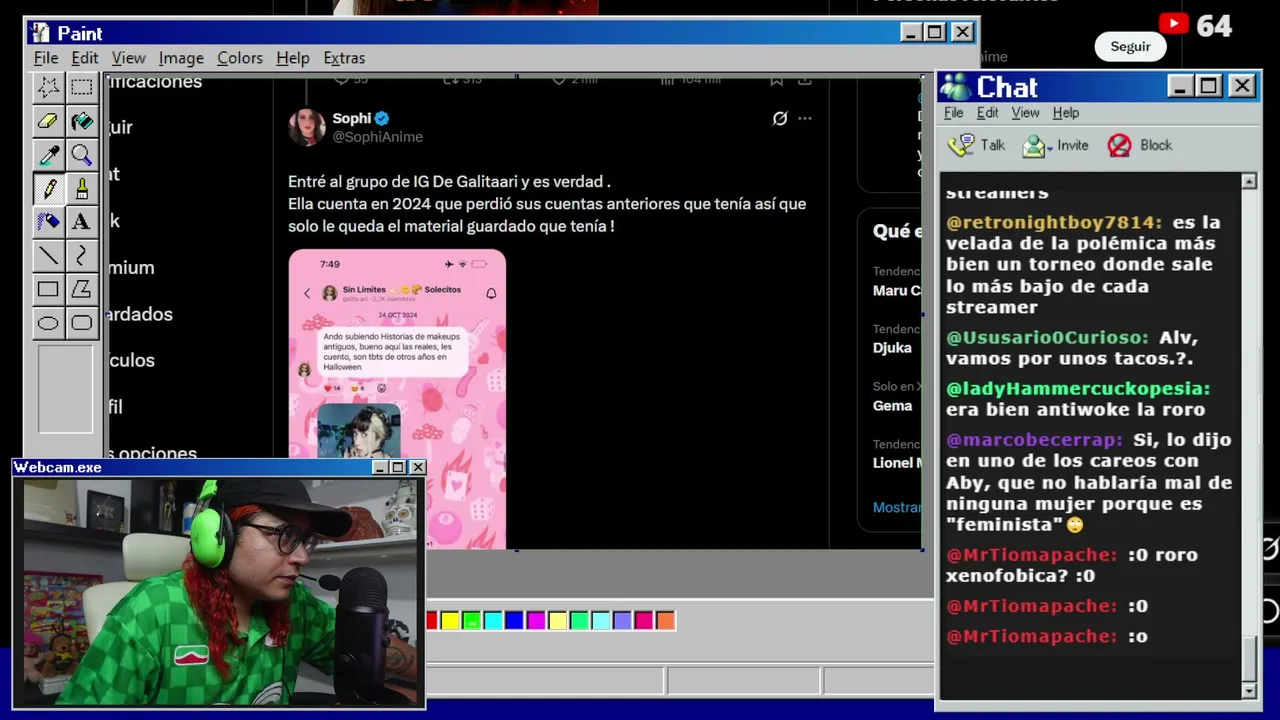Click the blue verified badge next to Sophi
Viewport: 1280px width, 720px height.
pos(382,119)
